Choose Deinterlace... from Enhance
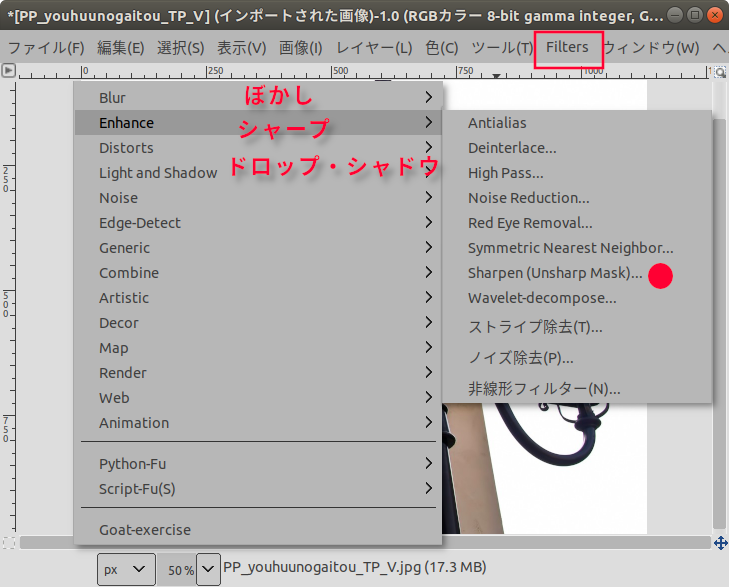729x587 pixels. coord(577,148)
